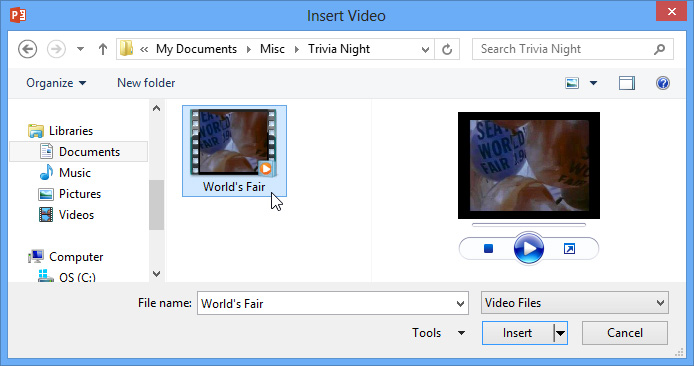Open the File name dropdown arrow

pos(460,304)
